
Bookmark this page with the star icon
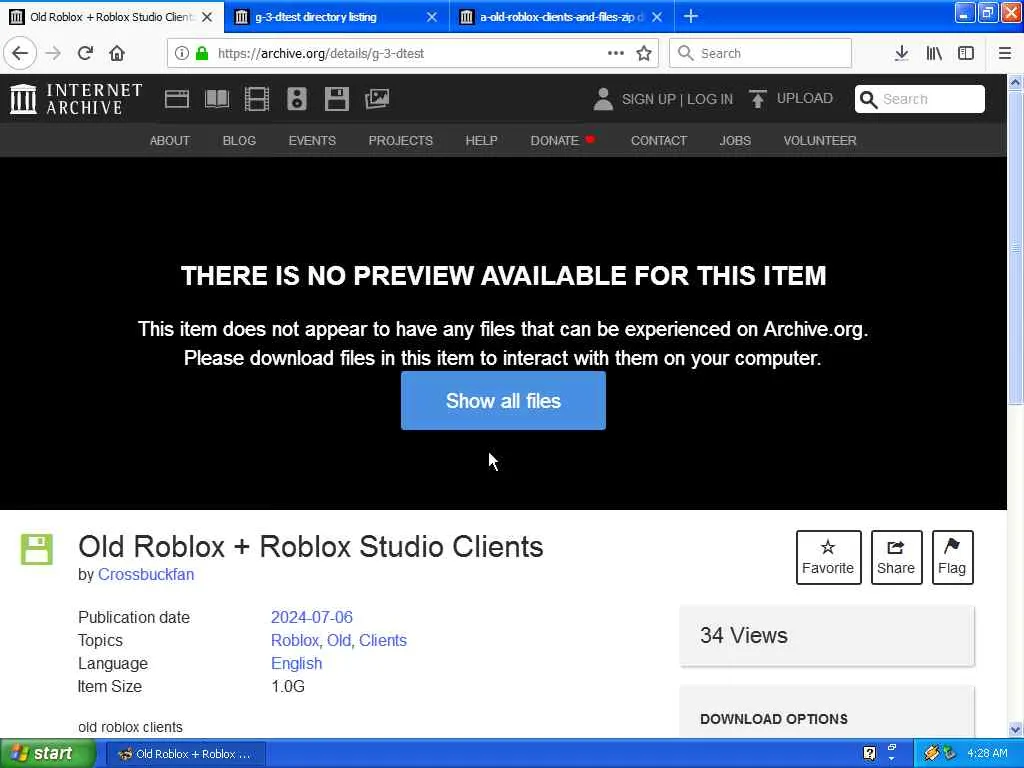(x=644, y=53)
